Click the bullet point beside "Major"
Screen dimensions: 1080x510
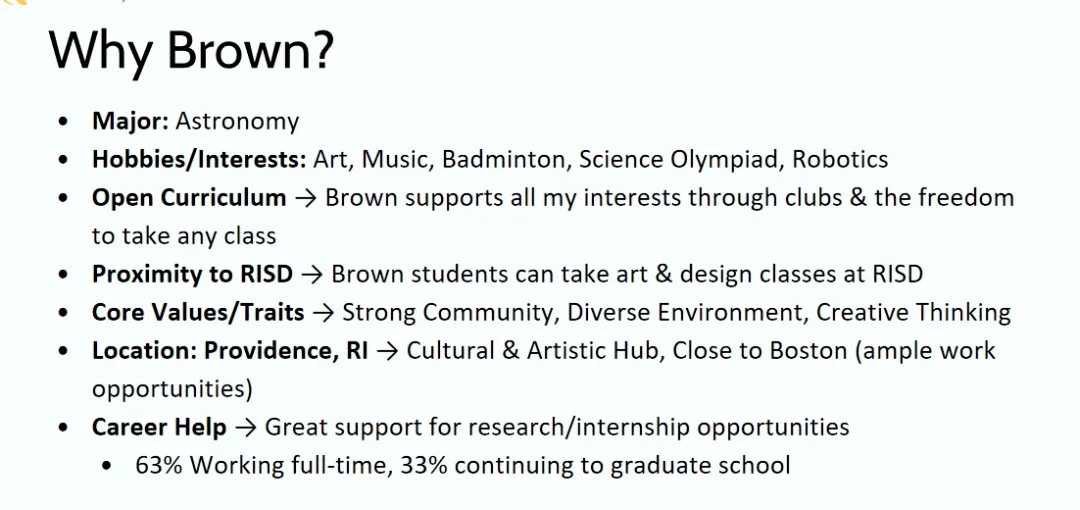(x=64, y=122)
